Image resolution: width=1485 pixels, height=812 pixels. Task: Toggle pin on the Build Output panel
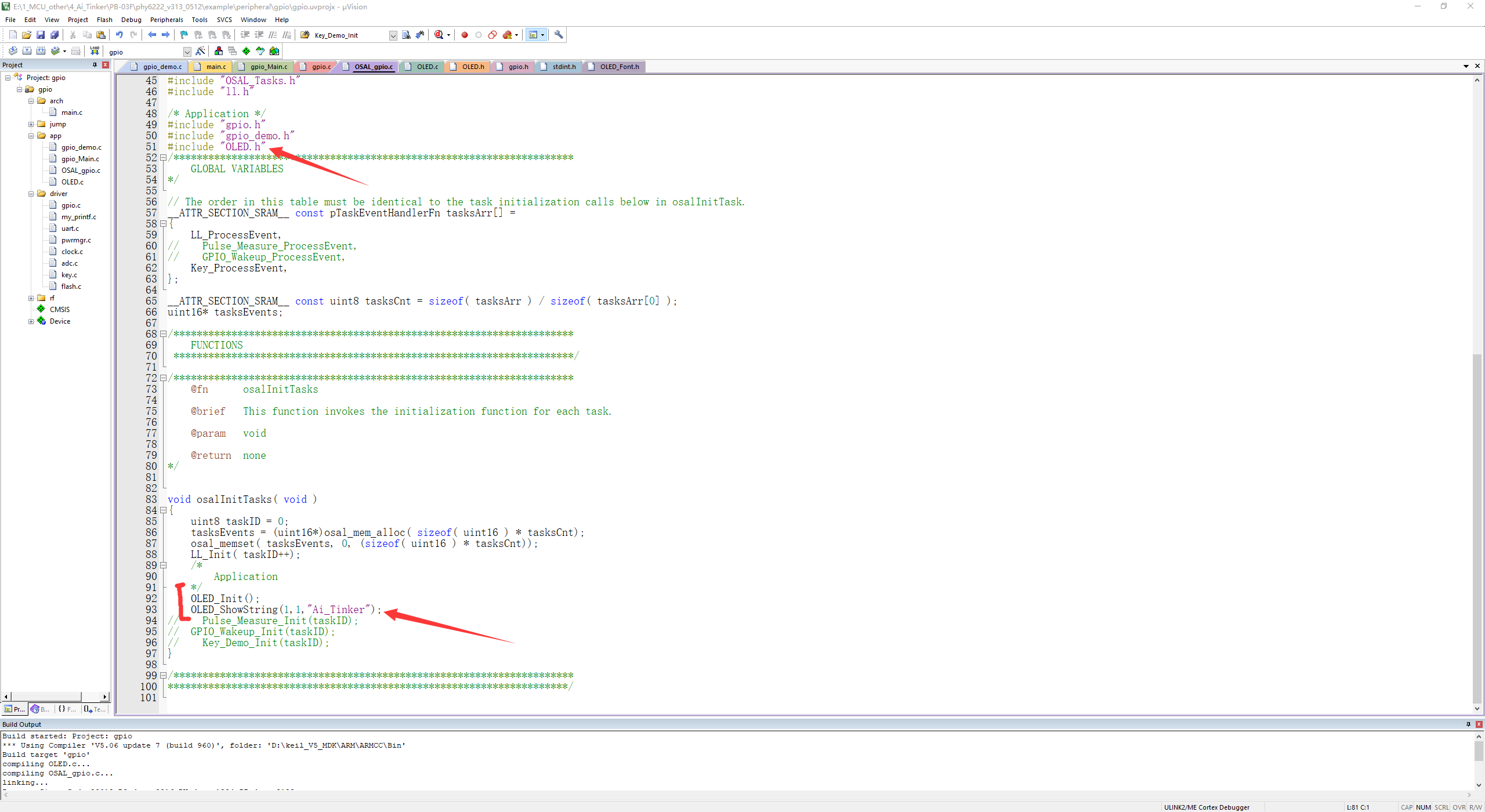[1468, 724]
